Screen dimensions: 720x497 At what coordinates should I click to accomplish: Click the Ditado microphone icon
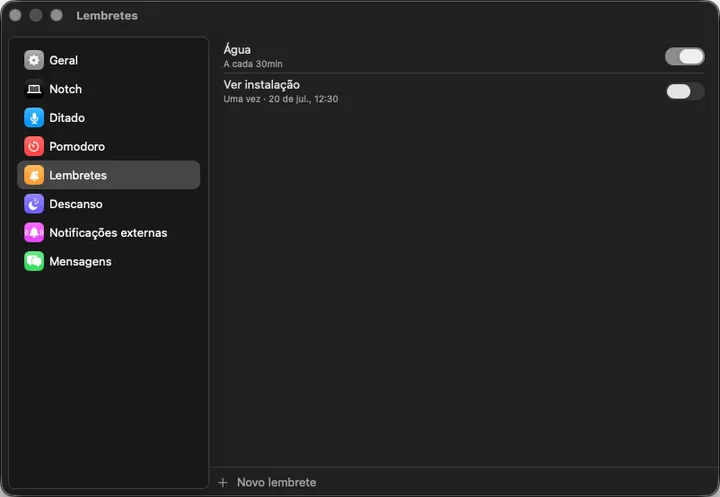coord(34,118)
